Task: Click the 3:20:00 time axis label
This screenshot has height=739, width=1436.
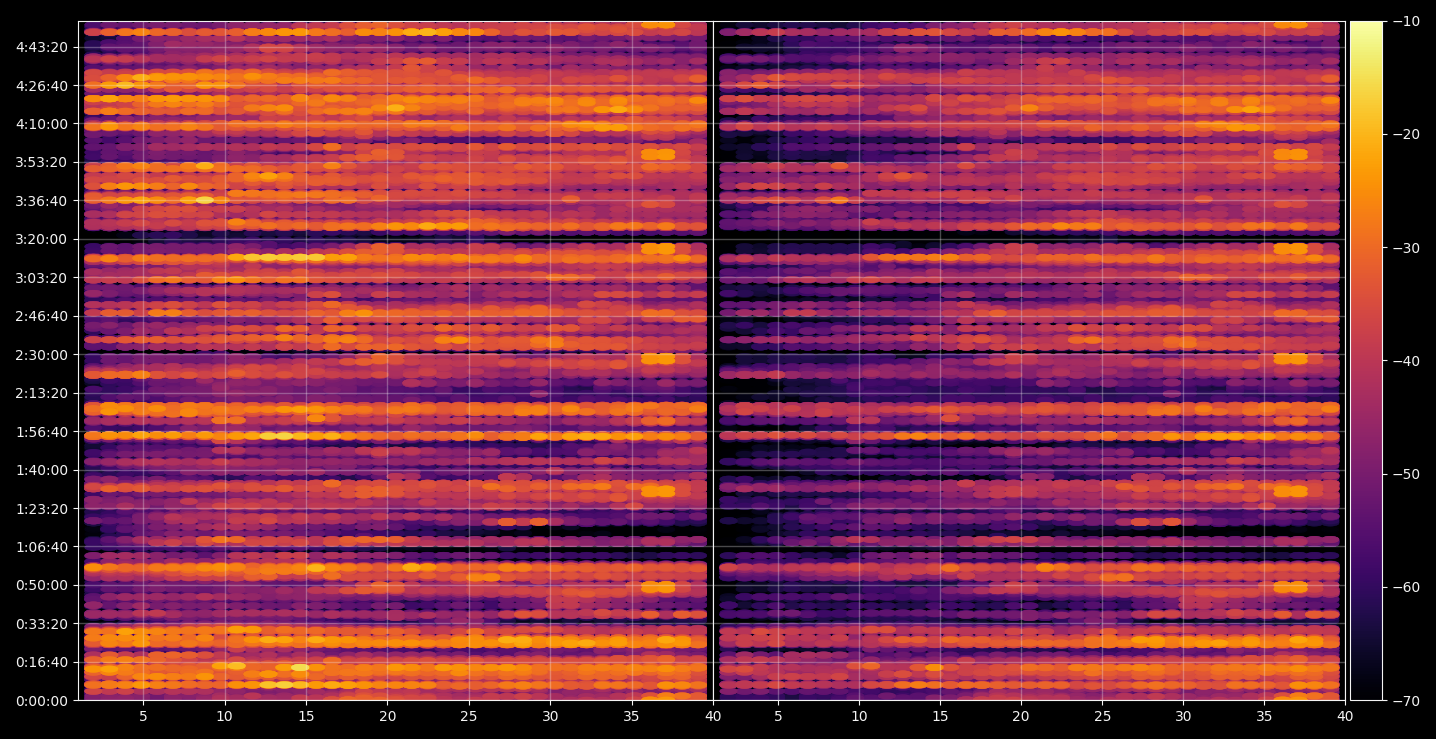Action: 42,239
